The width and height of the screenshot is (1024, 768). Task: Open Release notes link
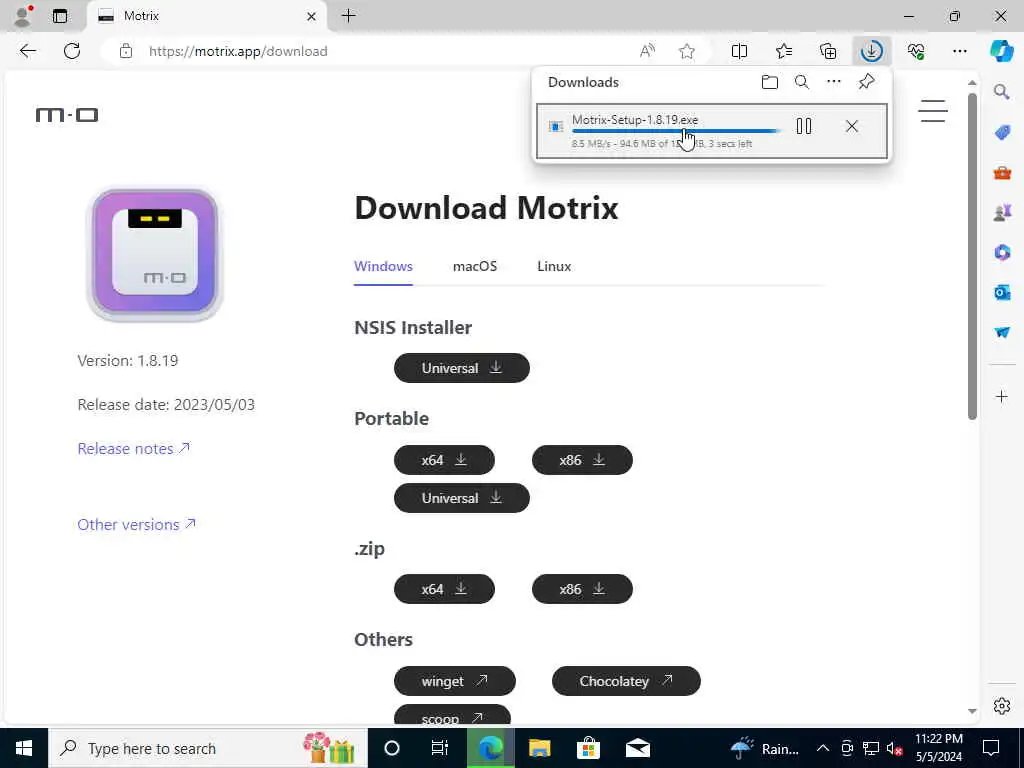(134, 449)
